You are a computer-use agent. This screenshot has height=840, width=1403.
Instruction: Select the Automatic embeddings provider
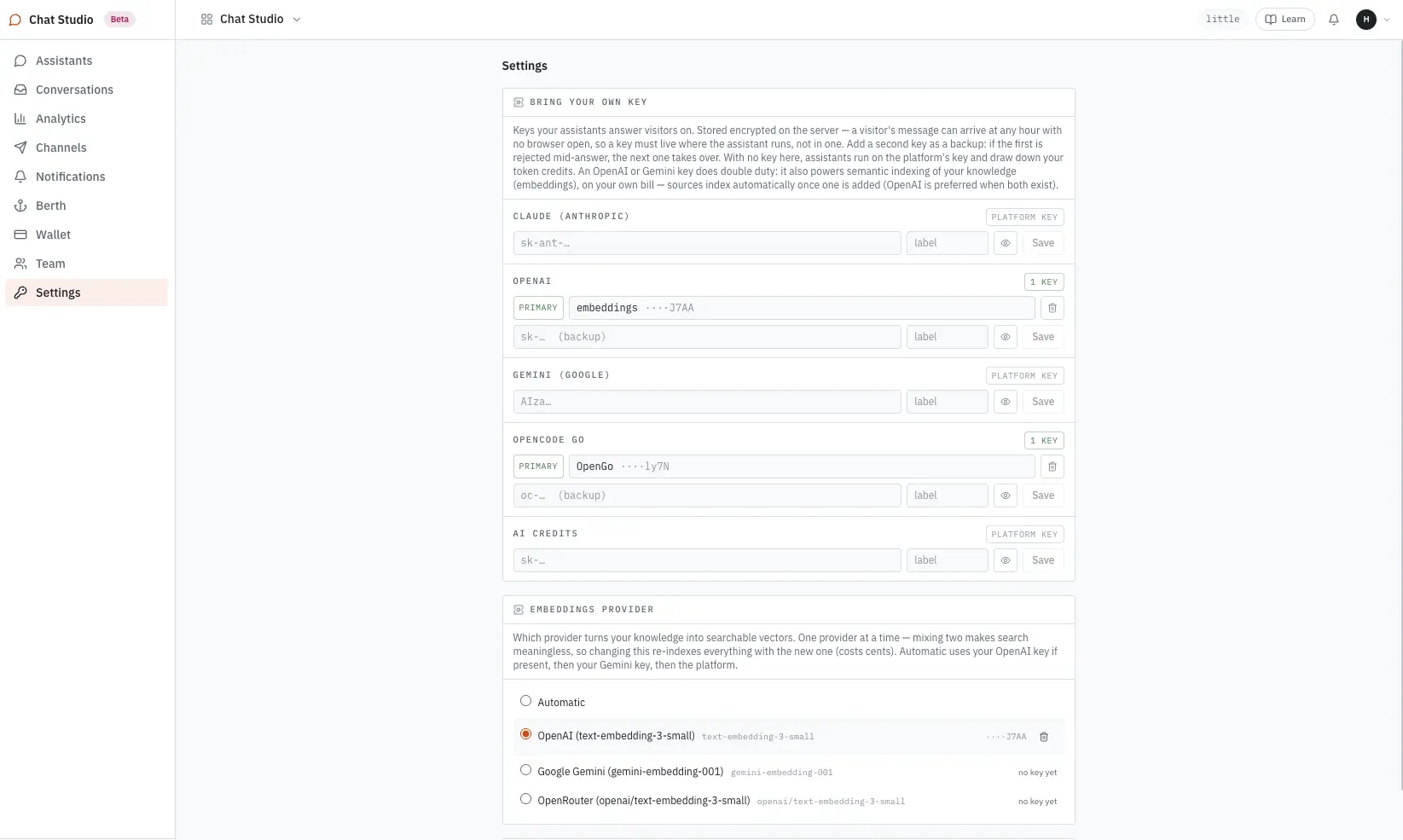[525, 701]
